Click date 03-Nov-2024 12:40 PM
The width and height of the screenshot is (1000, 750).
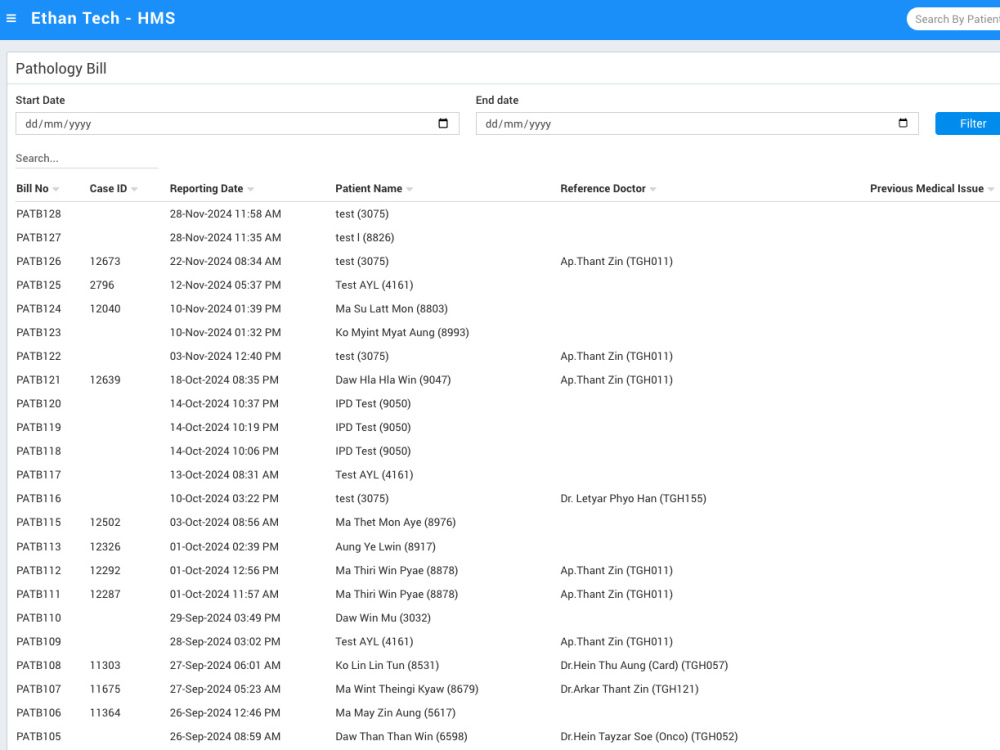pos(225,356)
